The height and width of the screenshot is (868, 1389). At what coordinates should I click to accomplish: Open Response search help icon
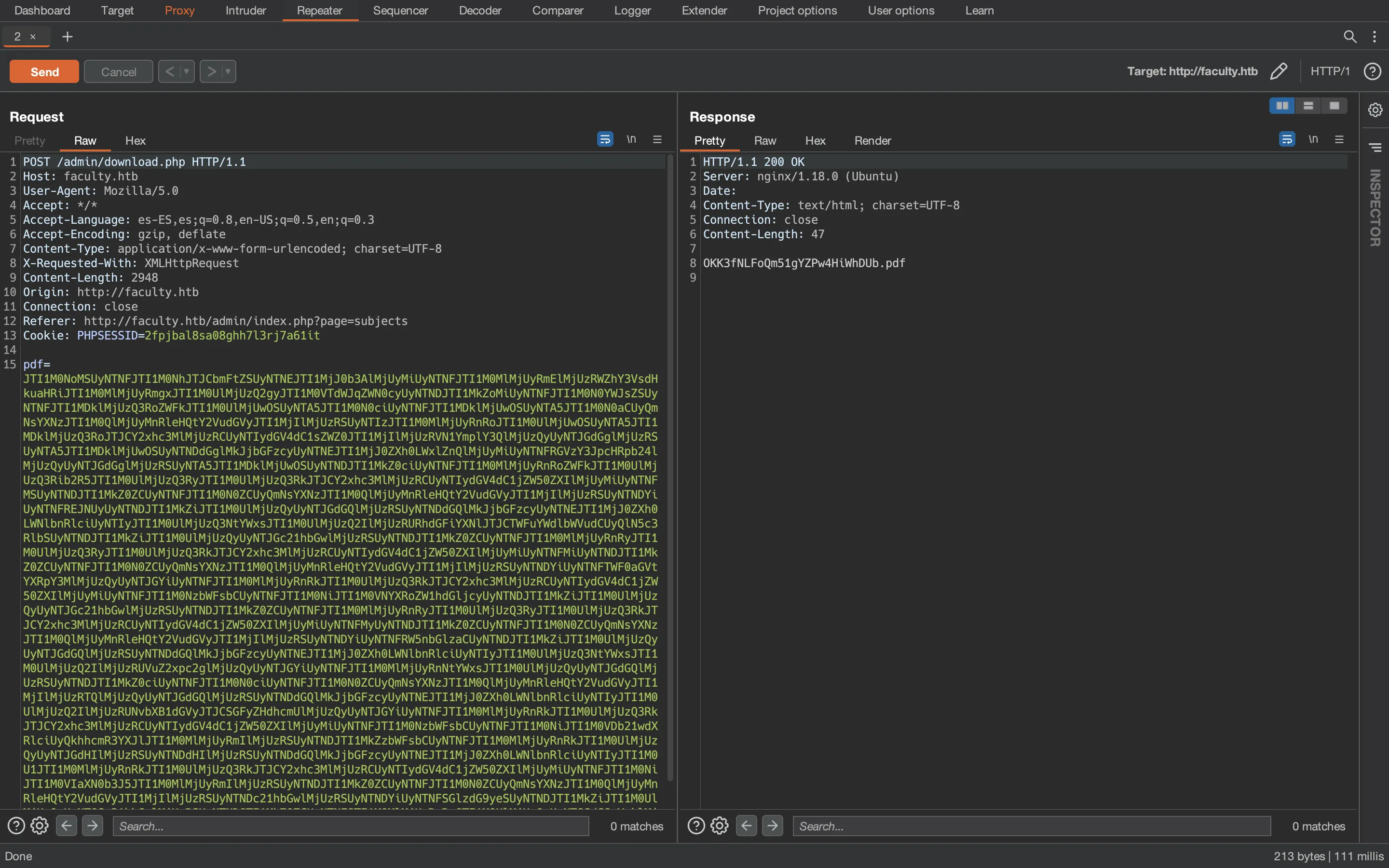pyautogui.click(x=696, y=826)
